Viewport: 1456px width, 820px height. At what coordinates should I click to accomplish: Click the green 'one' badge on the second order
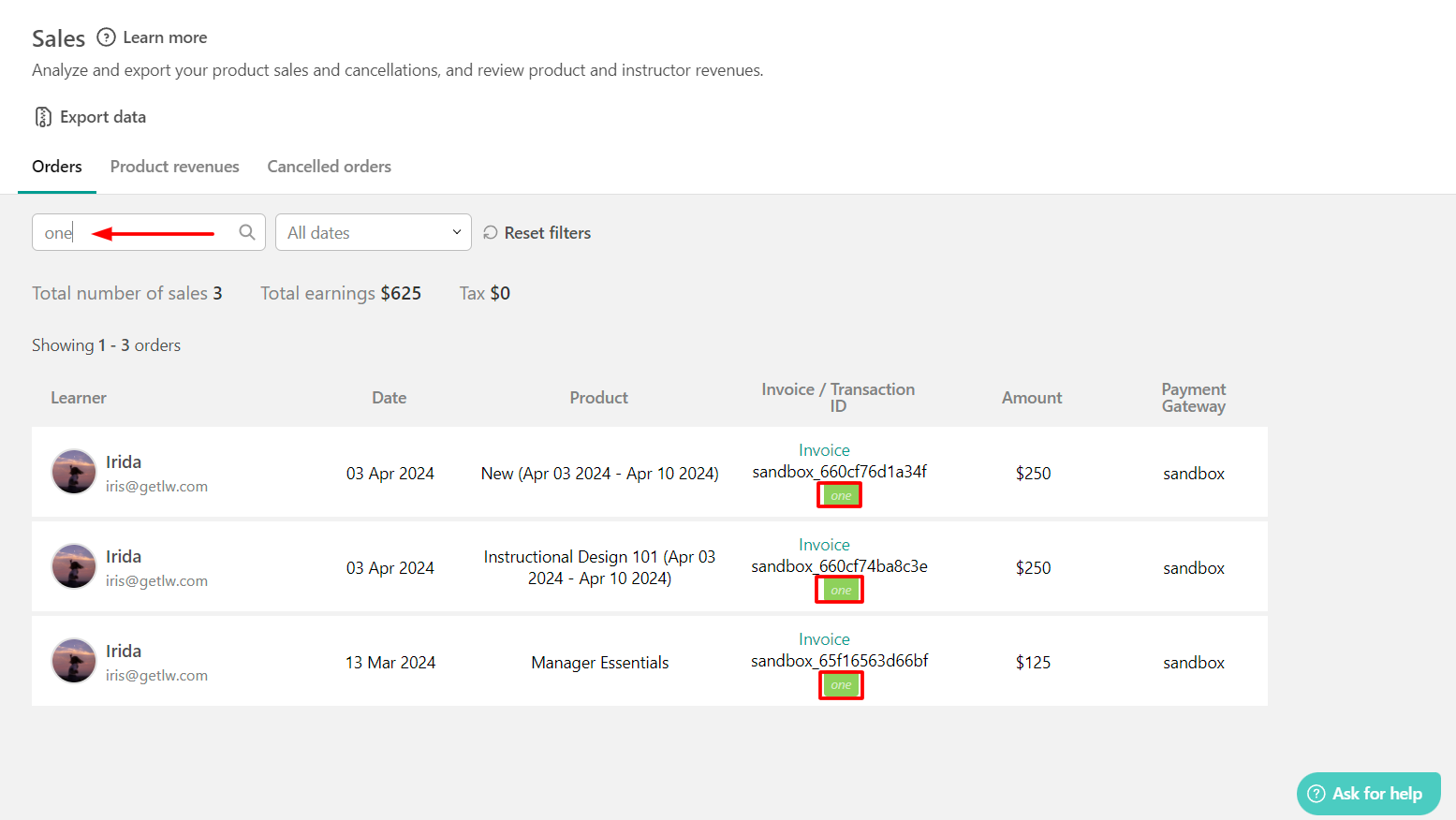click(x=839, y=589)
